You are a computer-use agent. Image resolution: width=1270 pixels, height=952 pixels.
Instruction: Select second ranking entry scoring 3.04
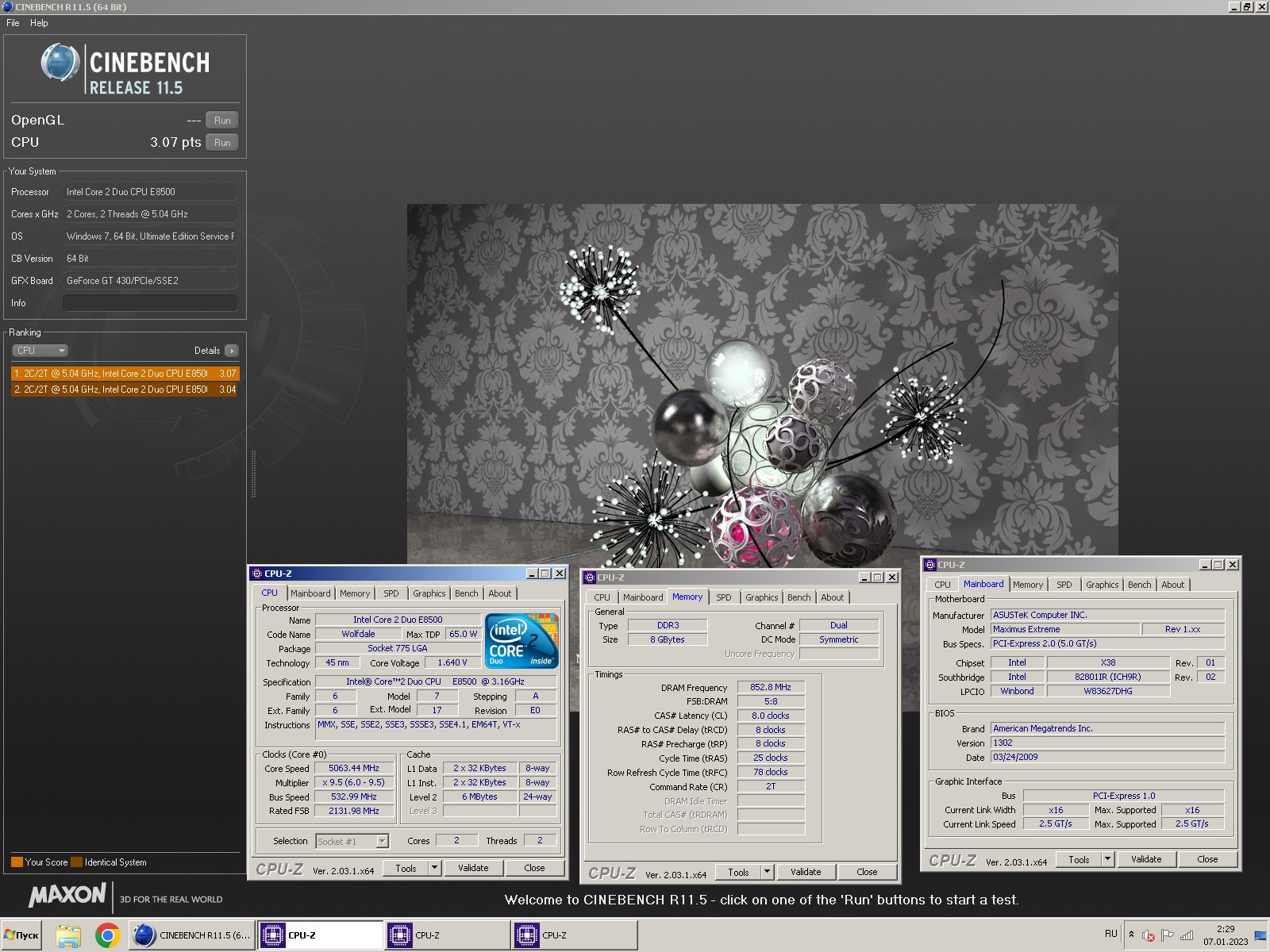point(125,390)
